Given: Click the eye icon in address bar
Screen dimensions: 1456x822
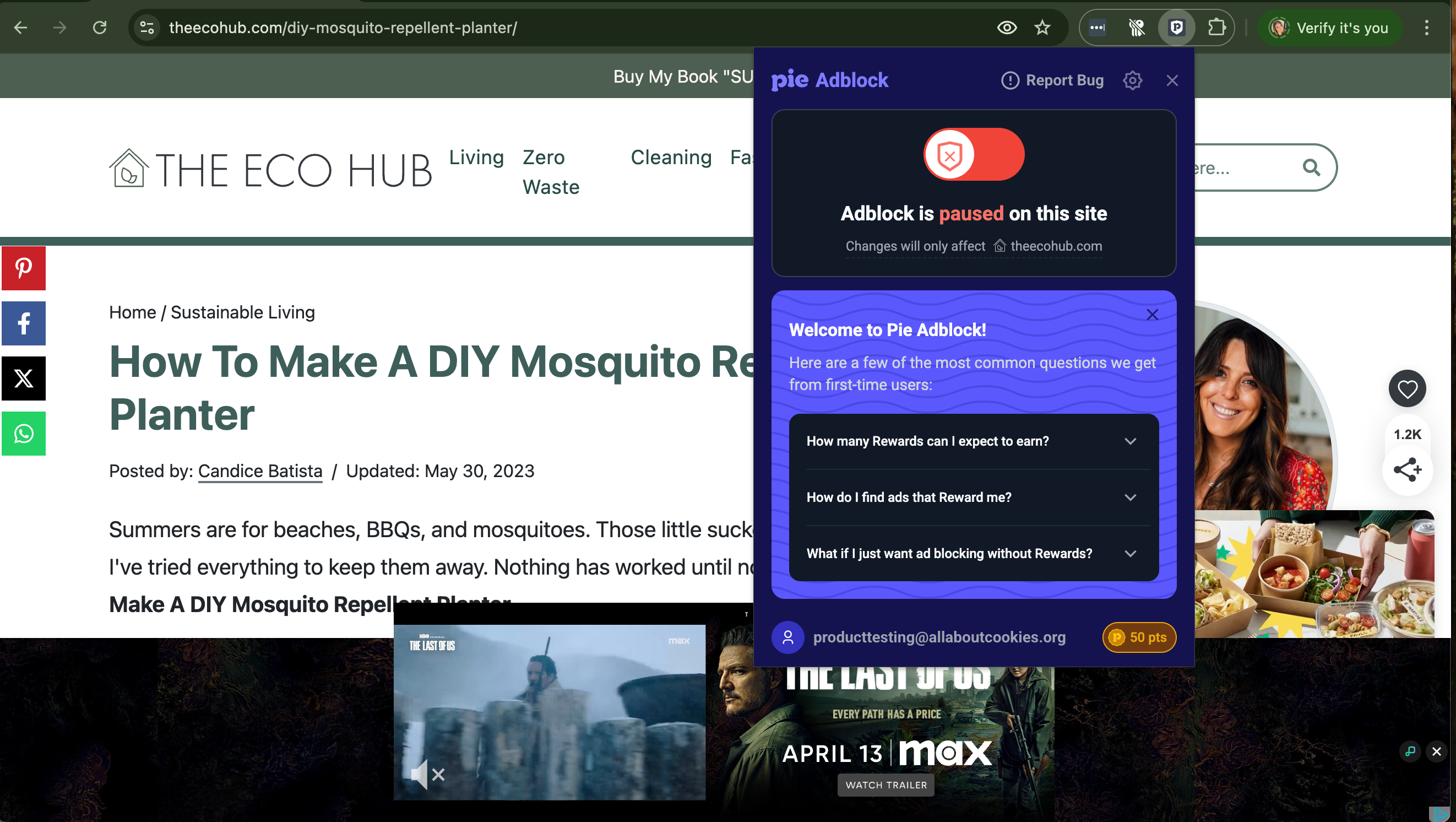Looking at the screenshot, I should (x=1007, y=28).
